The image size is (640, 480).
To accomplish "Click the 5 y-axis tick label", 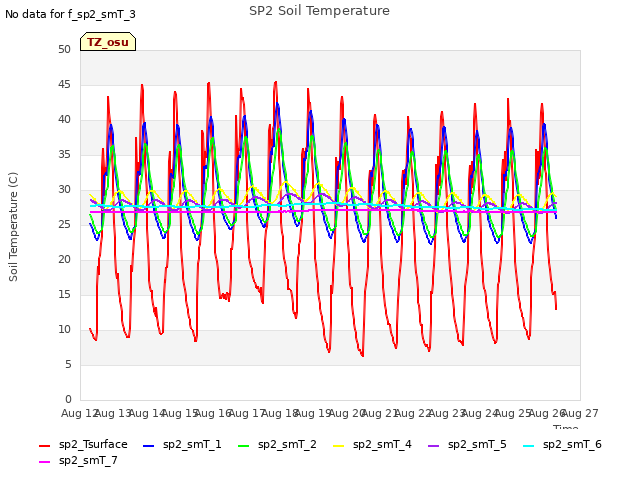I will pos(68,364).
